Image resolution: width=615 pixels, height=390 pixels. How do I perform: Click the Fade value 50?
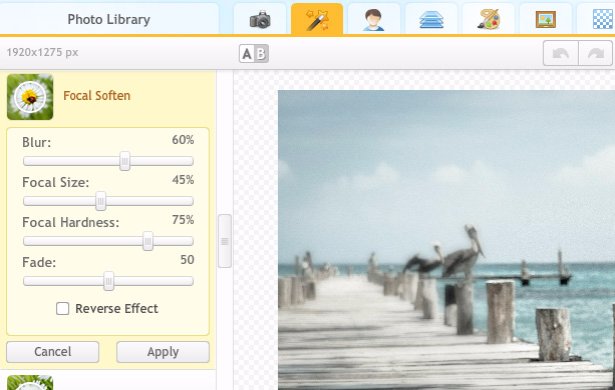pos(187,260)
